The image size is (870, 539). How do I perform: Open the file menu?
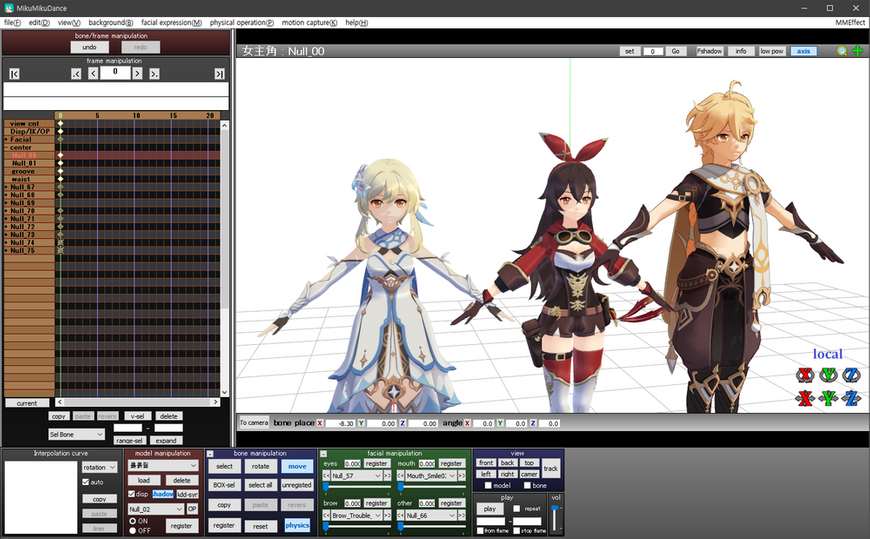[12, 23]
